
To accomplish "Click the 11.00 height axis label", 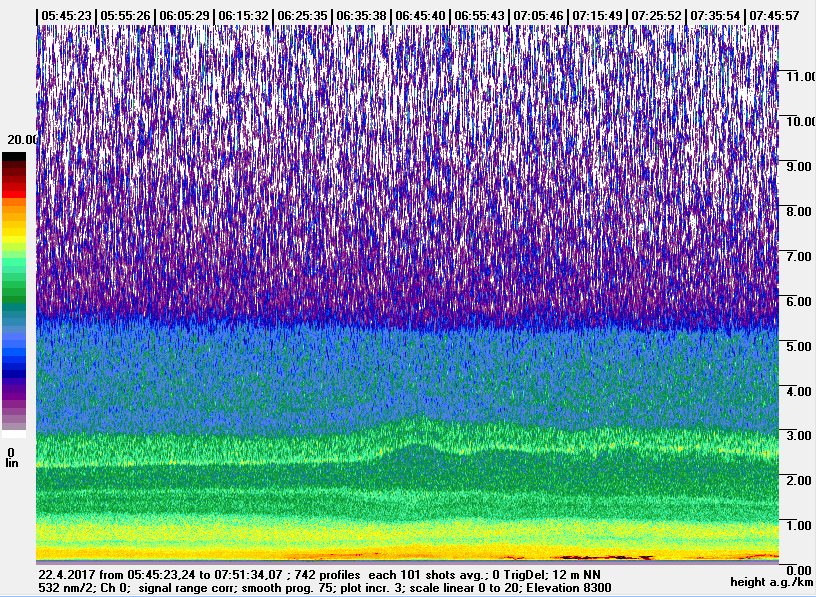I will tap(800, 77).
